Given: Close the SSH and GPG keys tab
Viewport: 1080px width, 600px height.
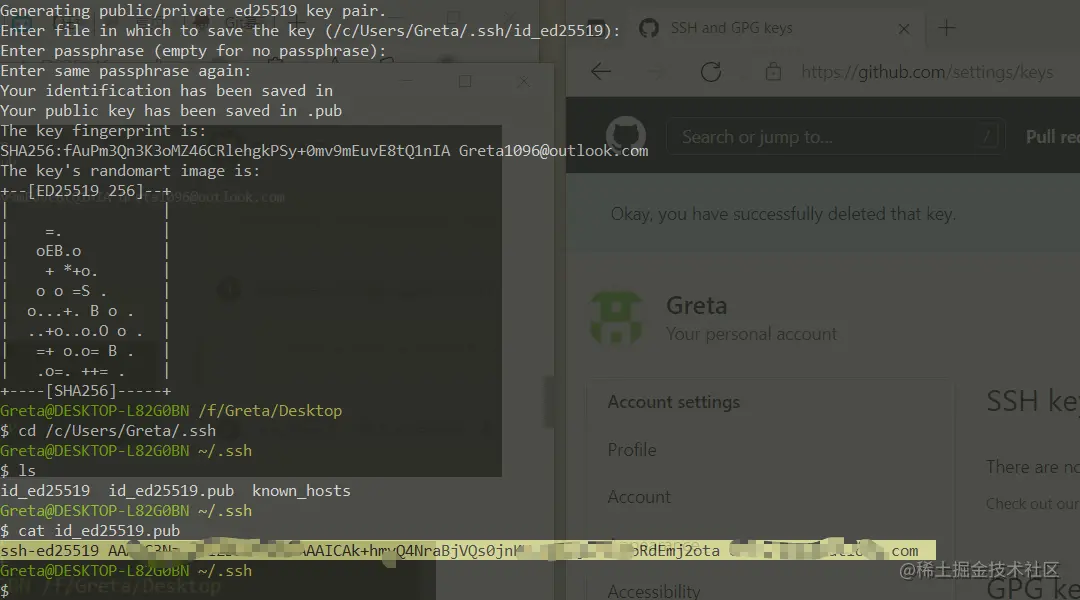Looking at the screenshot, I should click(x=904, y=29).
